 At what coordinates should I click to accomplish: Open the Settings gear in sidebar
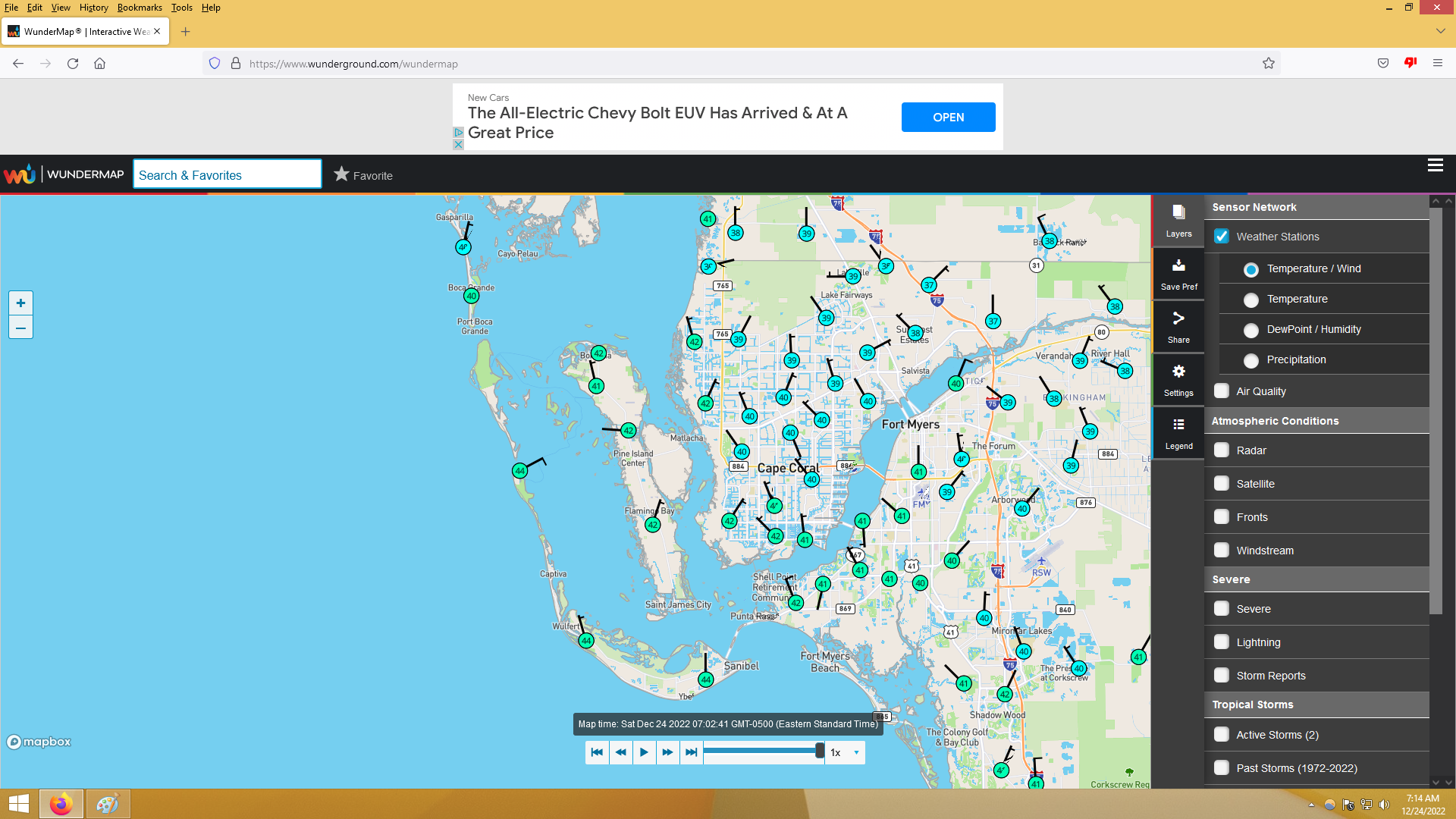click(1178, 379)
